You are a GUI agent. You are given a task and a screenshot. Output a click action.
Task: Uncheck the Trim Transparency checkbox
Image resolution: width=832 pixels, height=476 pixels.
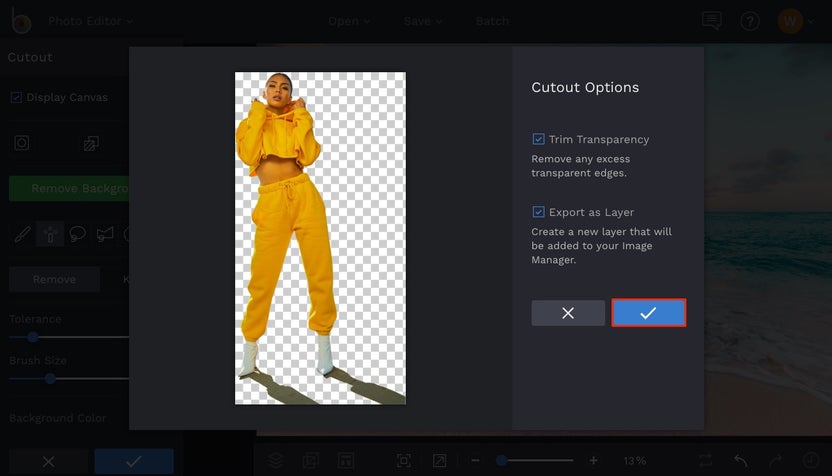pyautogui.click(x=538, y=140)
